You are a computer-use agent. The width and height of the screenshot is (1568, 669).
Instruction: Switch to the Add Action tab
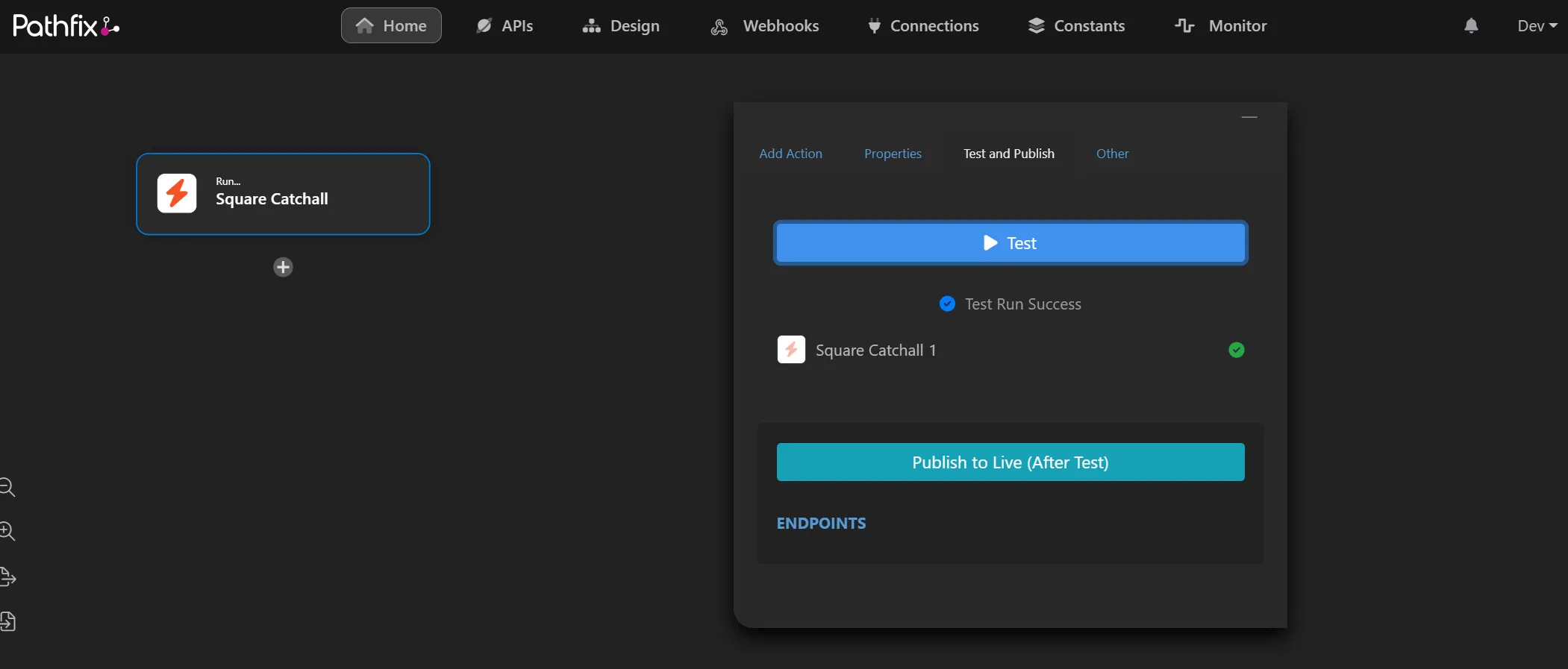tap(790, 154)
